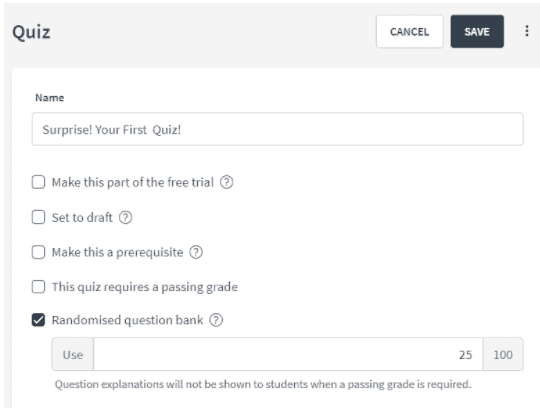The height and width of the screenshot is (408, 540).
Task: Open the three-dot more options menu
Action: (527, 31)
